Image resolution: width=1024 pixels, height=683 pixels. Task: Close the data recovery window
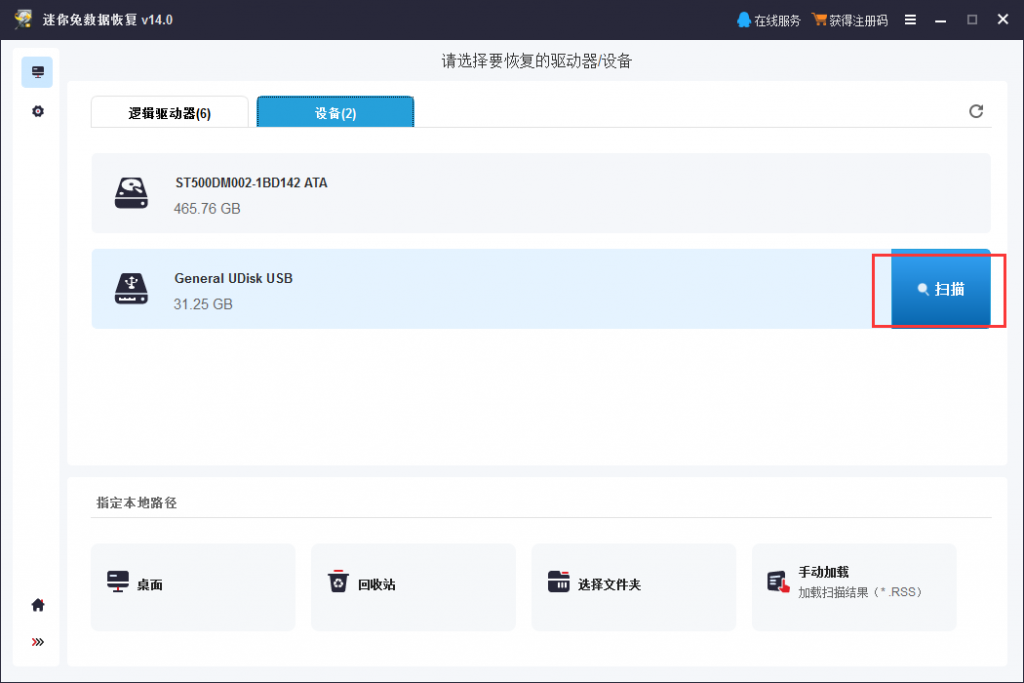pyautogui.click(x=1003, y=20)
